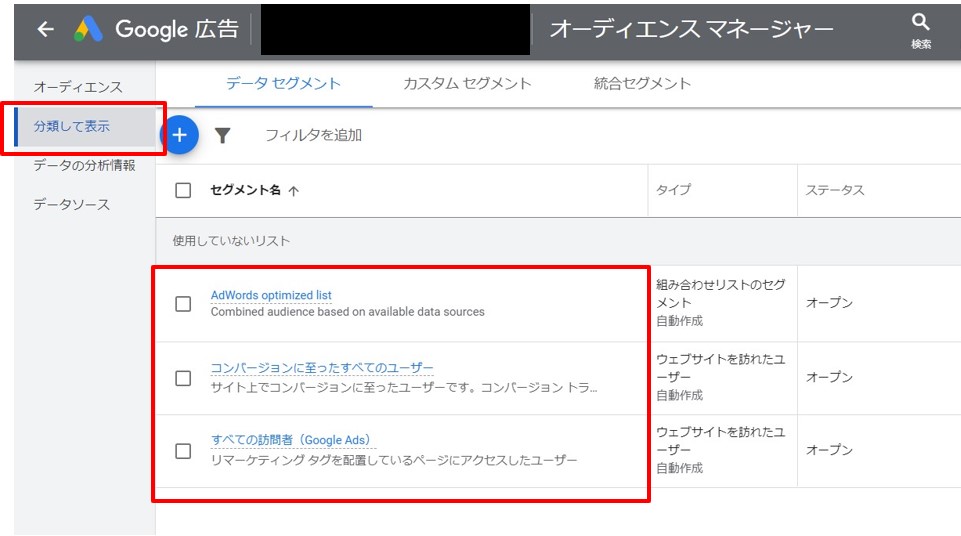Switch to カスタム セグメント tab

[467, 83]
